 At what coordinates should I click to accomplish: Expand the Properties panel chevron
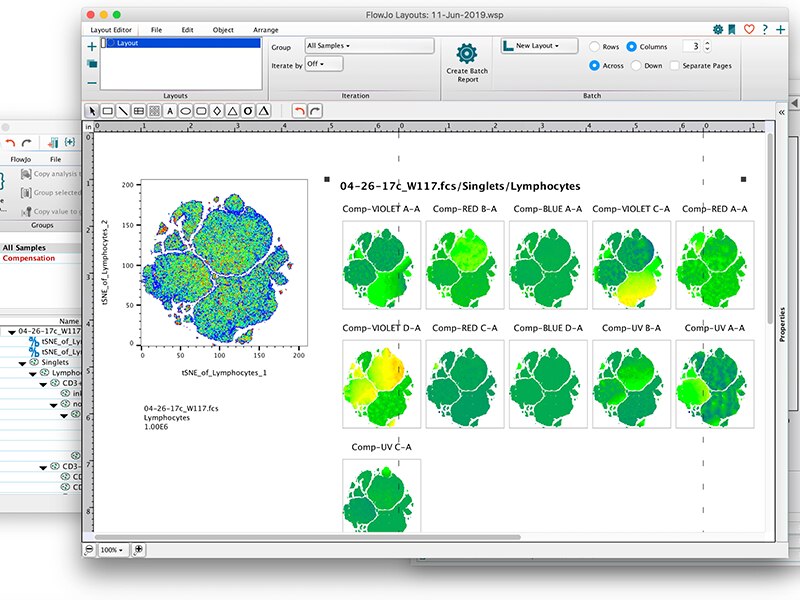click(x=781, y=112)
